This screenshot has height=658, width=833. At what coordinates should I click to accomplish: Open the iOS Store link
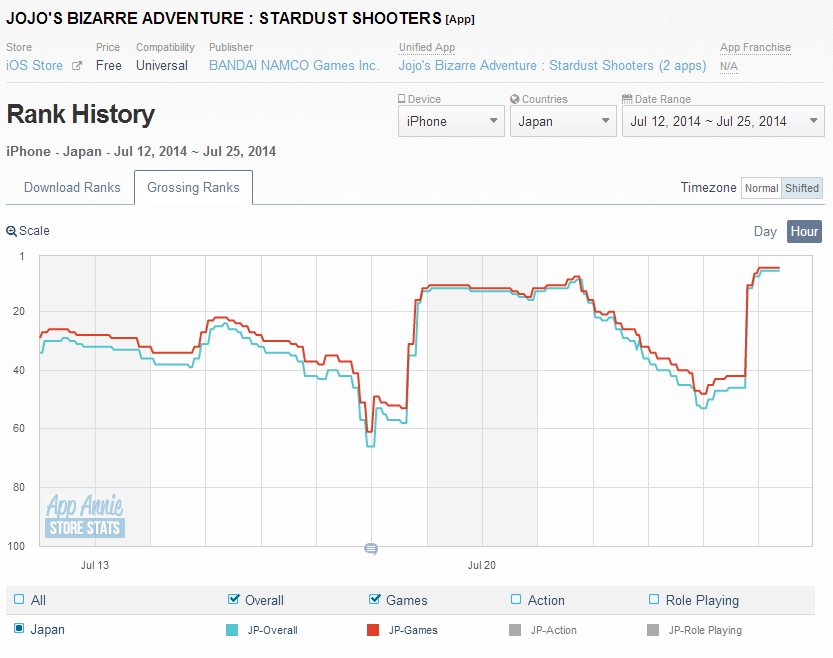point(35,65)
